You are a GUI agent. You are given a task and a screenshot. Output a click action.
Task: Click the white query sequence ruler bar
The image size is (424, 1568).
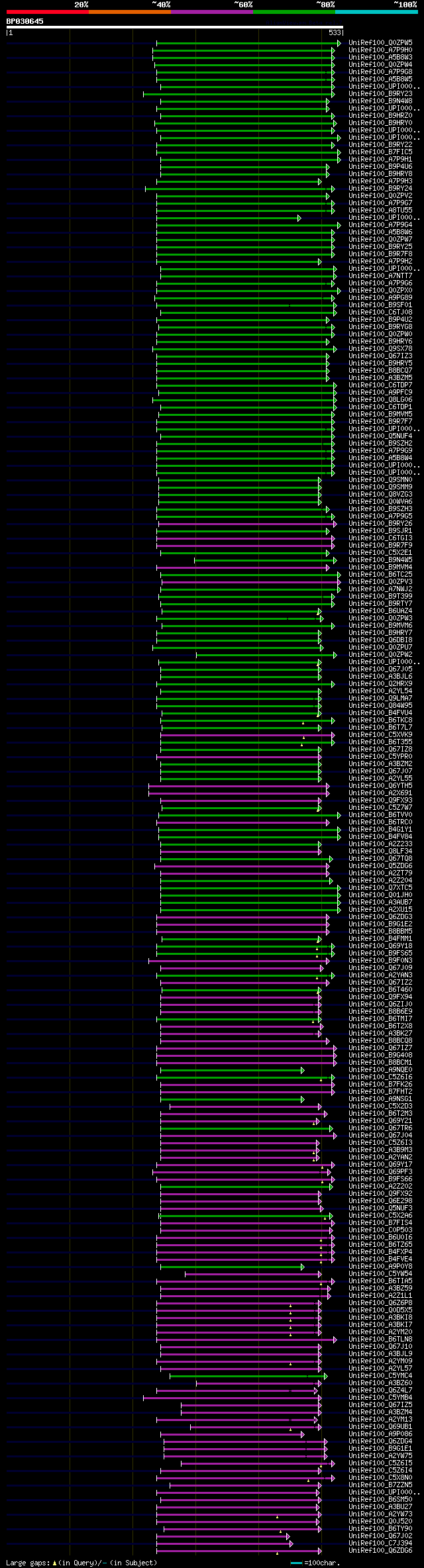click(x=174, y=27)
